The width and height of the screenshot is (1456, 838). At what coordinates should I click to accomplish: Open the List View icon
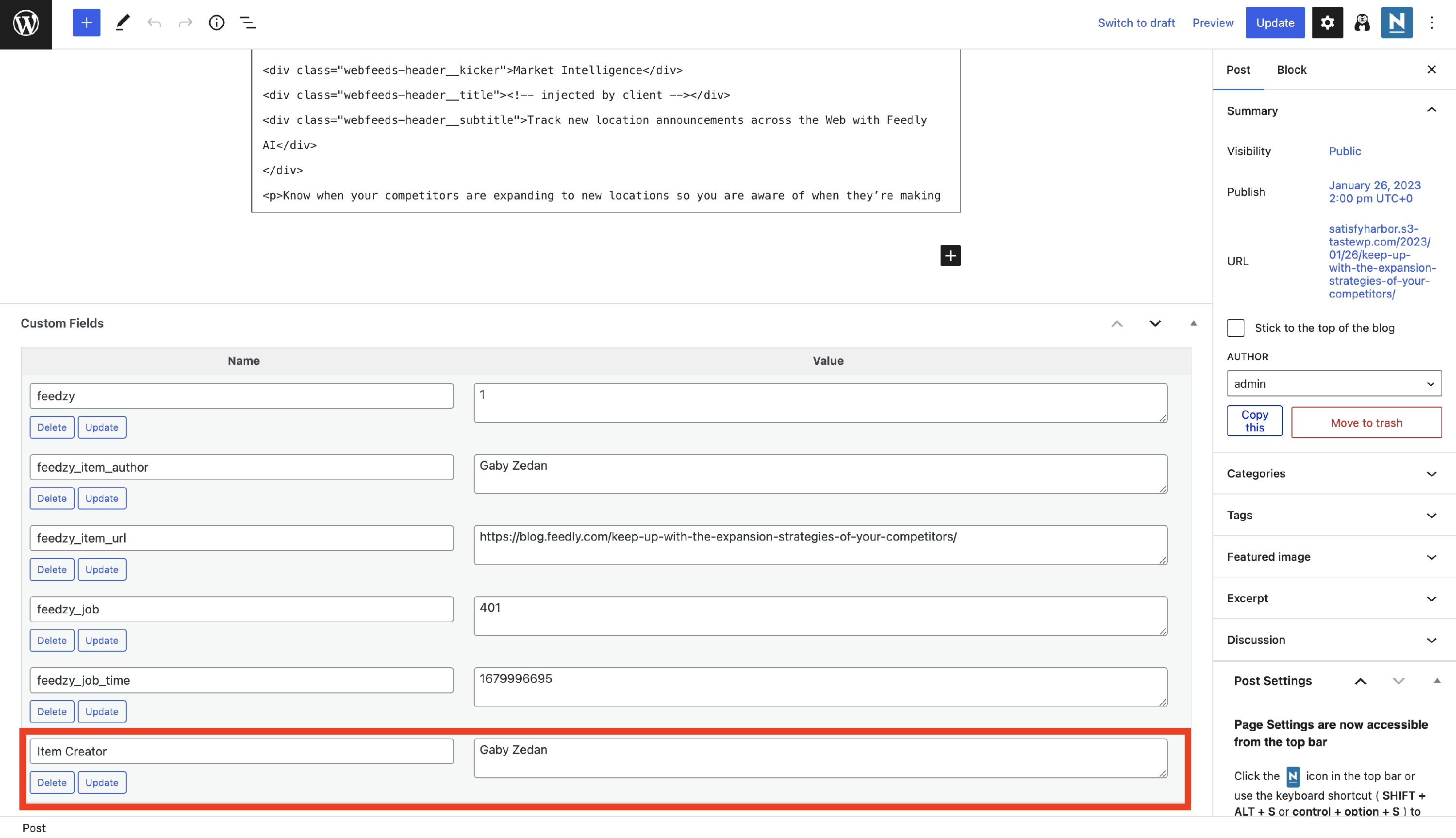(248, 23)
